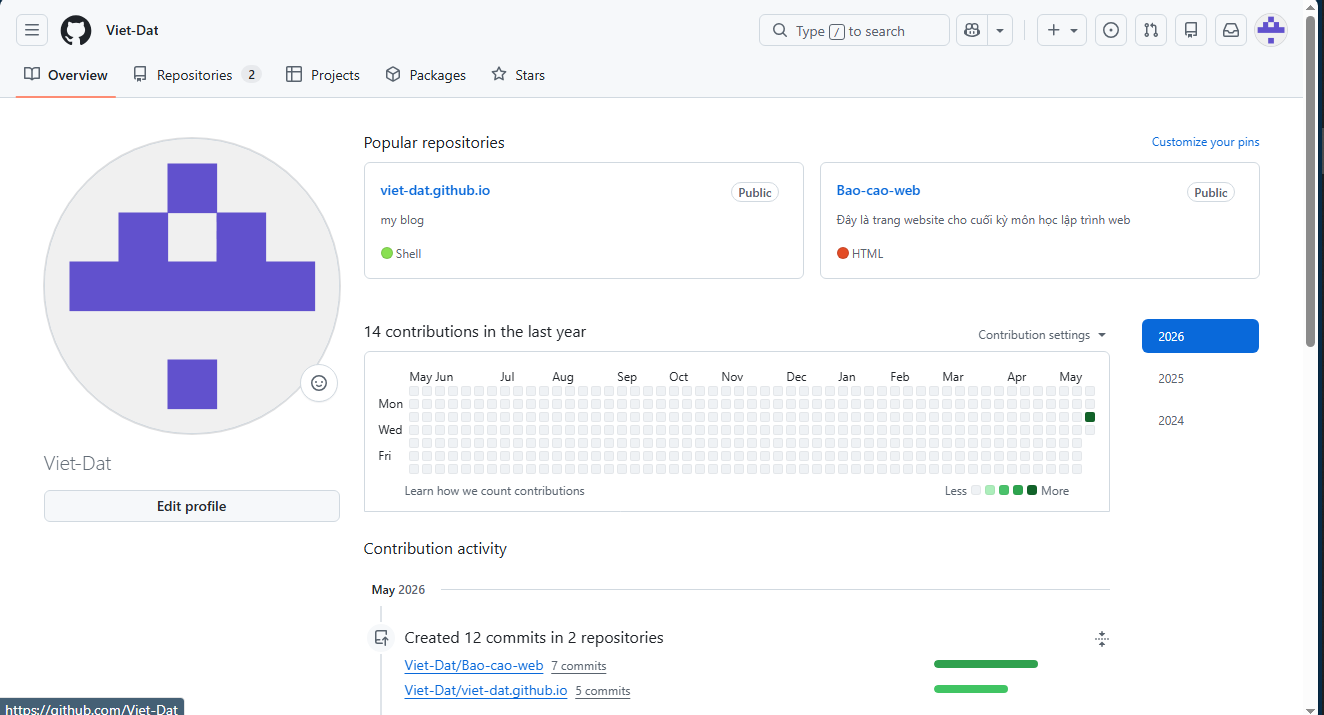This screenshot has width=1324, height=715.
Task: Open the Viet-Dat/viet-dat.github.io activity link
Action: (486, 690)
